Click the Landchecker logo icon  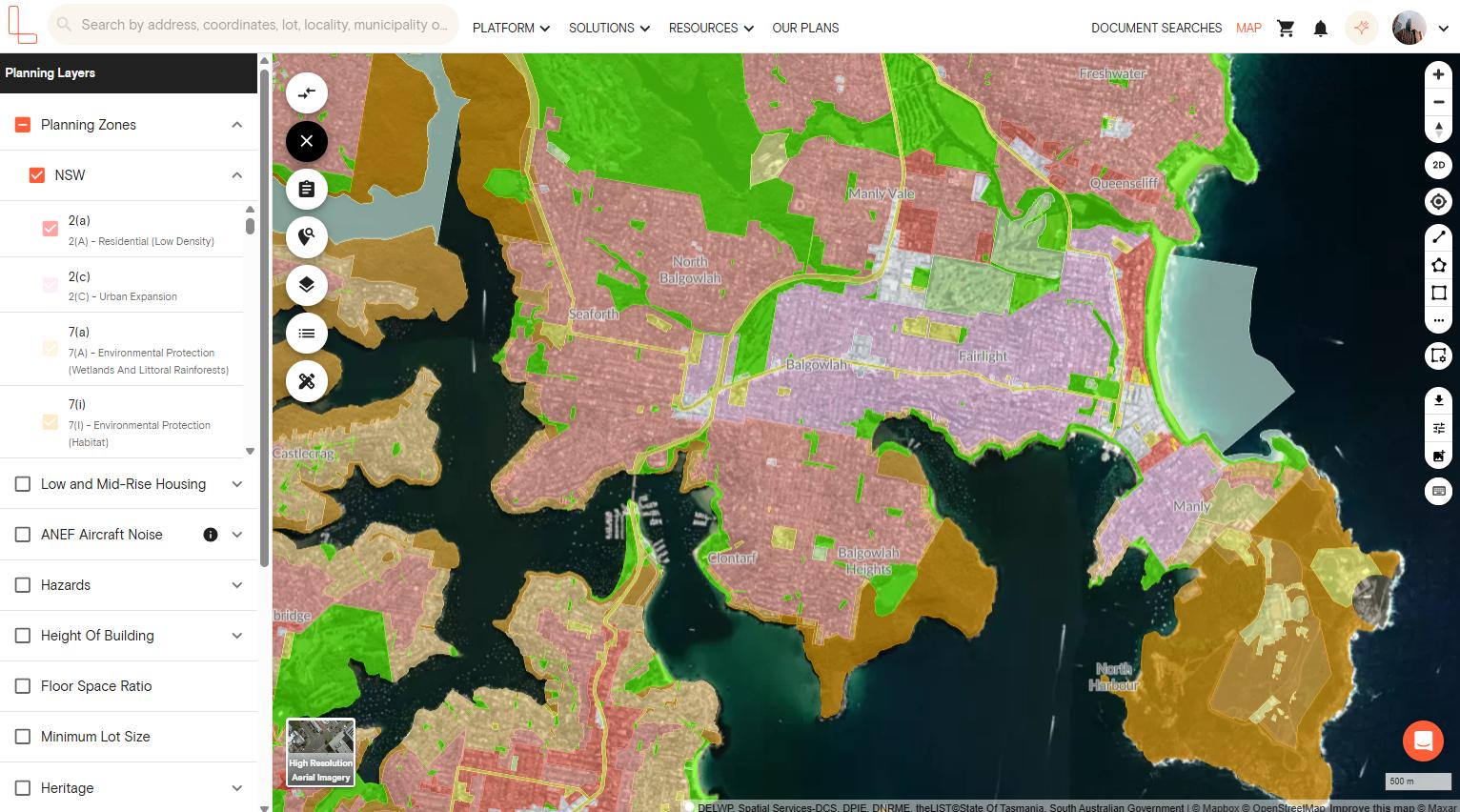22,26
